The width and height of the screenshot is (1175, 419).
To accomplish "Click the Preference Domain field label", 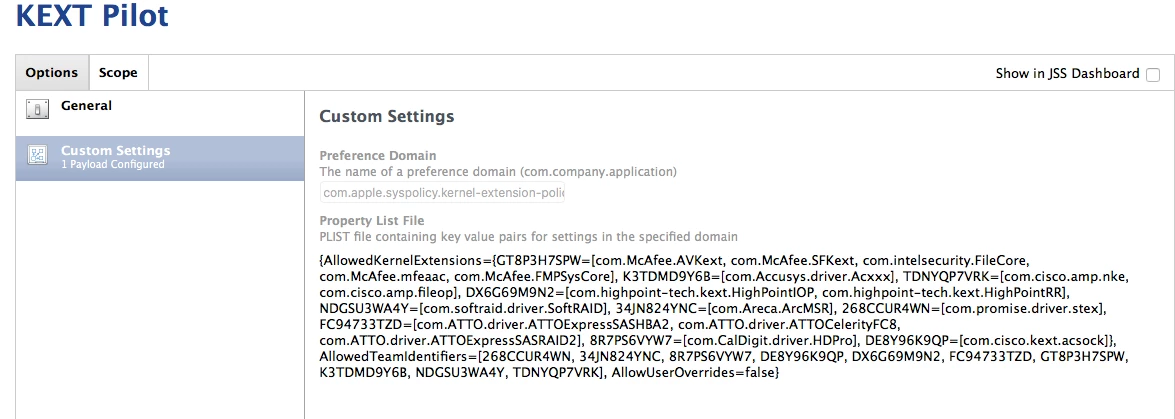I will (378, 156).
